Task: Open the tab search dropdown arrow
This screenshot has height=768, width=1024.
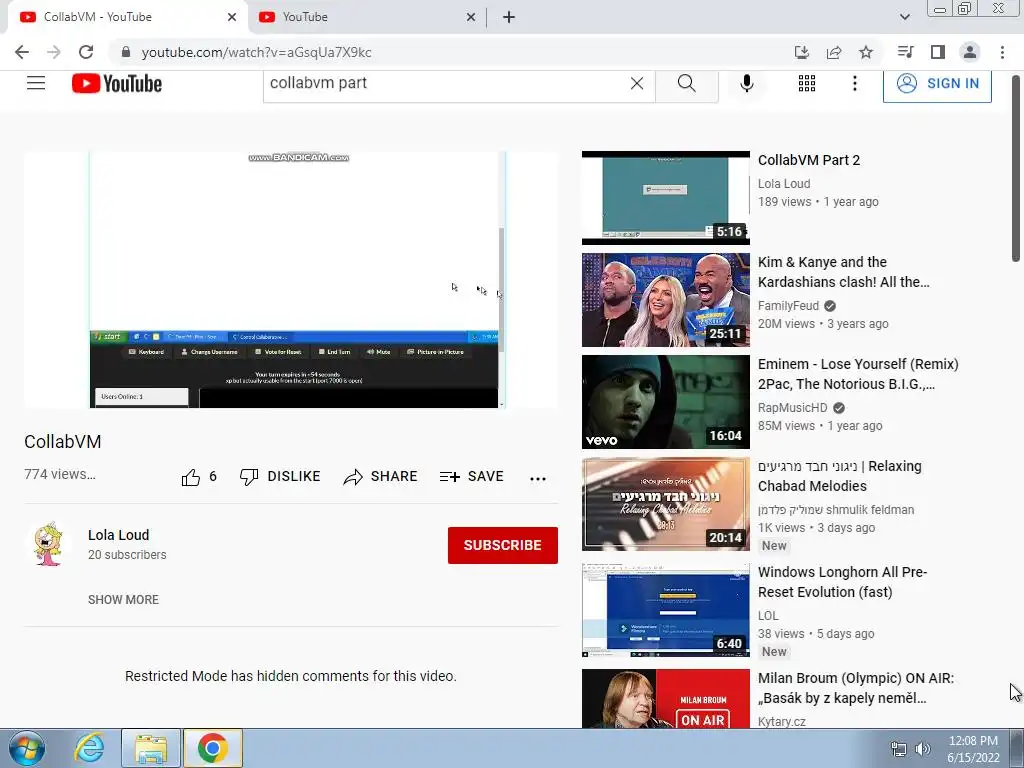Action: pyautogui.click(x=904, y=17)
